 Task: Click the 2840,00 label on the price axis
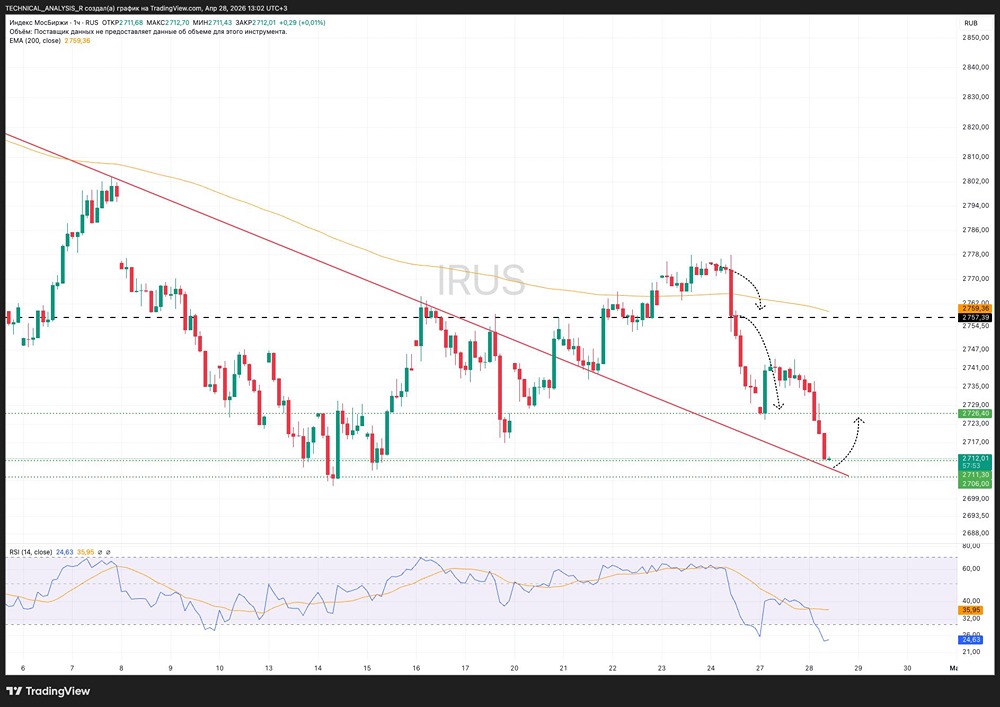coord(975,68)
